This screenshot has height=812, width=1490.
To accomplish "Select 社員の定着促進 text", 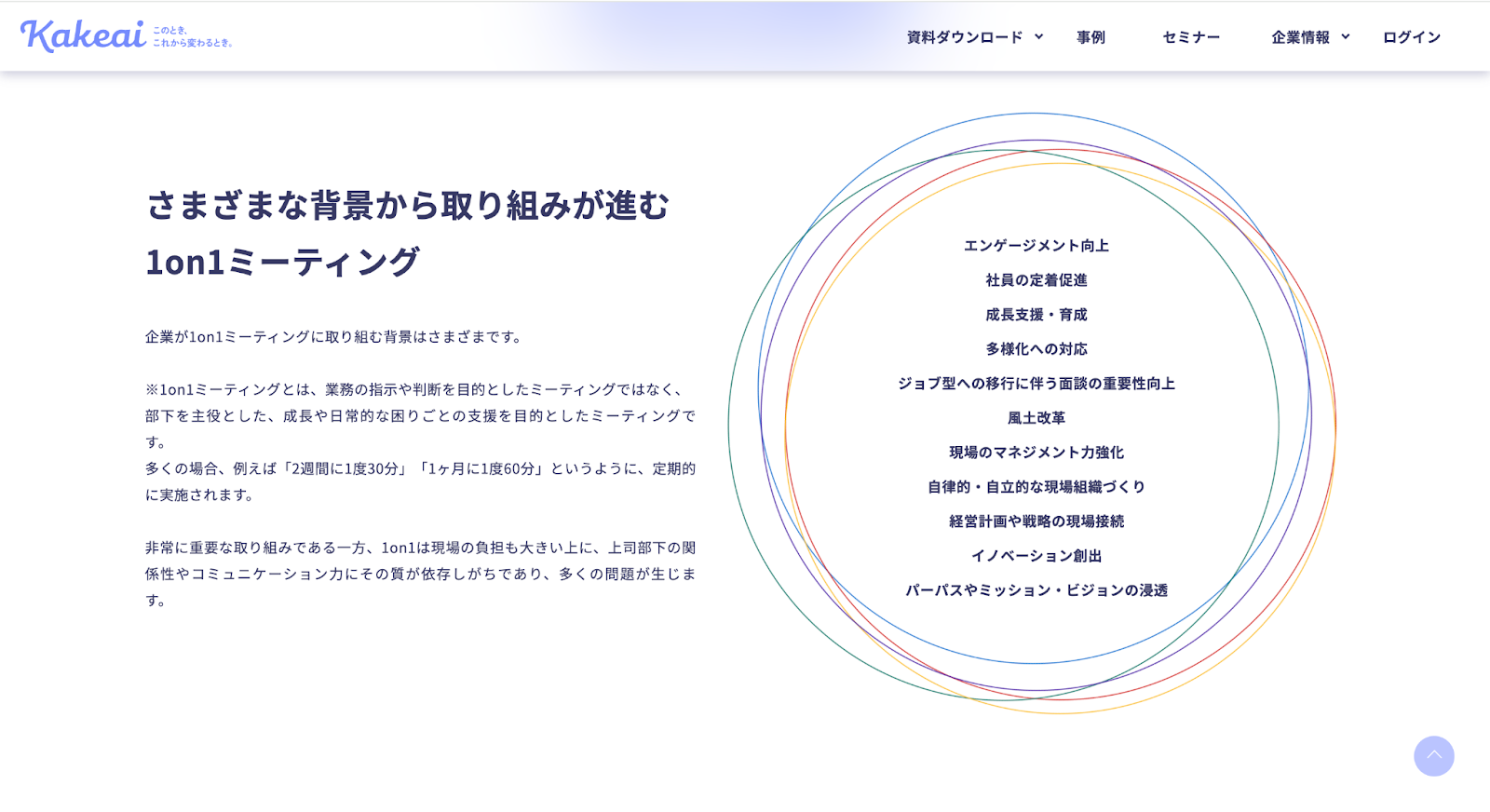I will click(x=1036, y=280).
